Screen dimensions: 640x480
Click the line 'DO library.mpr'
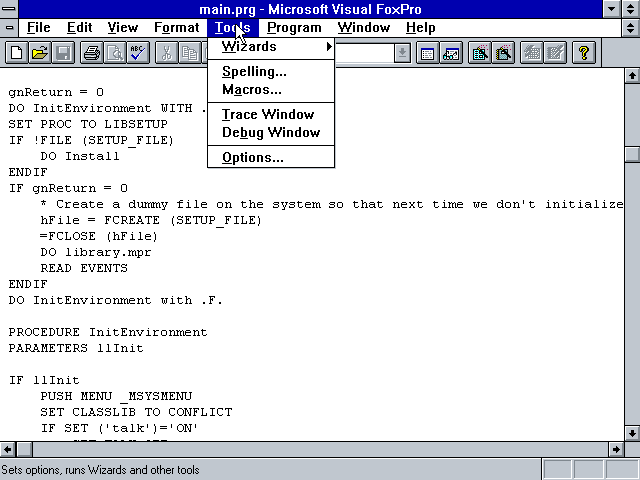pyautogui.click(x=96, y=252)
